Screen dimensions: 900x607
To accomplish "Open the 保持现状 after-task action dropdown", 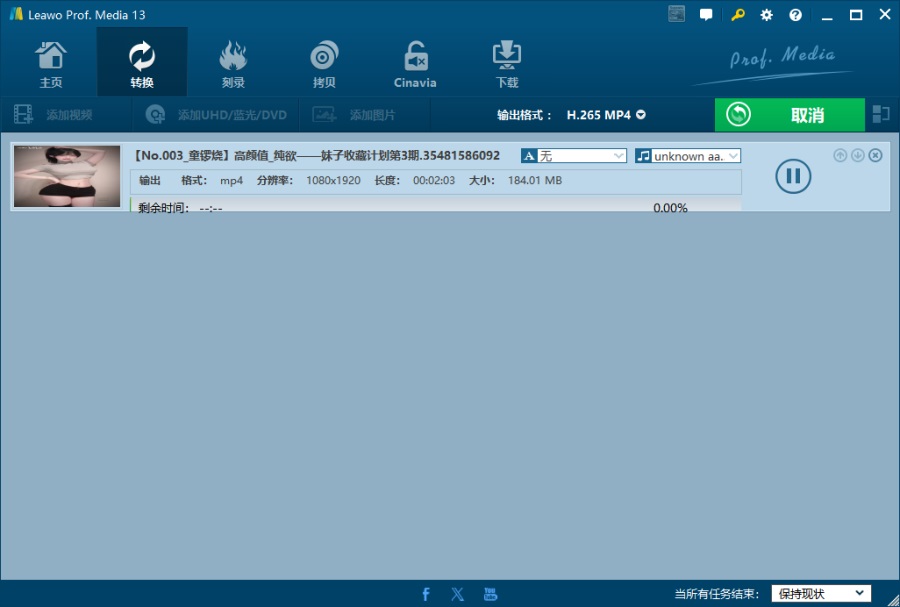I will (821, 593).
